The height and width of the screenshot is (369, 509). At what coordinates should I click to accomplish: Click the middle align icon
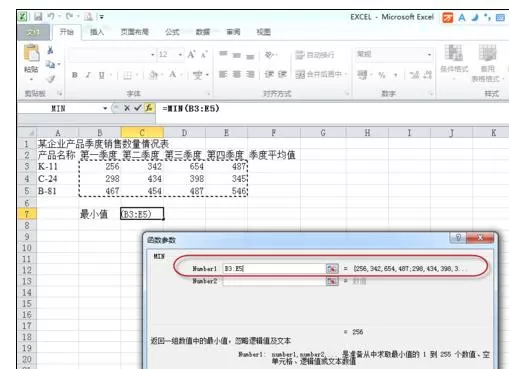(x=237, y=55)
